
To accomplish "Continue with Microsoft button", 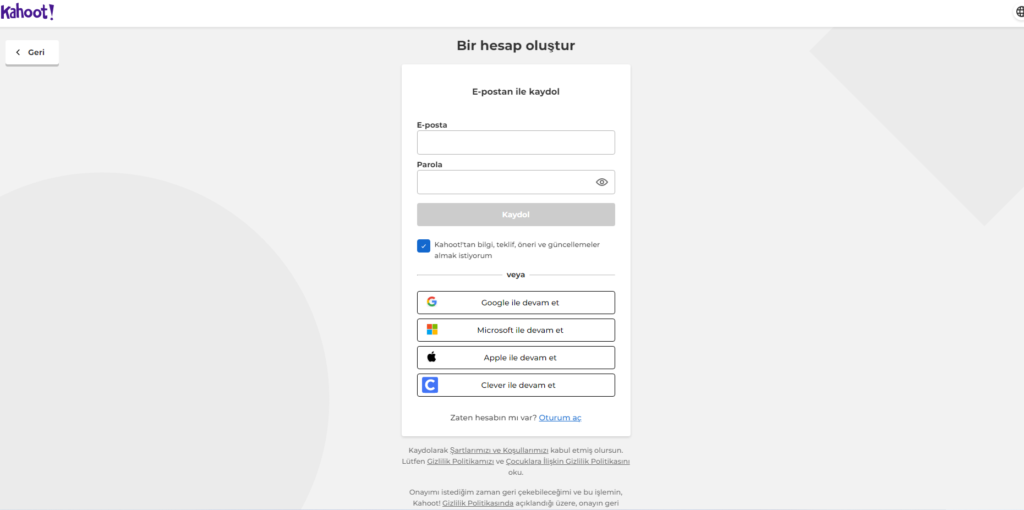I will point(516,330).
